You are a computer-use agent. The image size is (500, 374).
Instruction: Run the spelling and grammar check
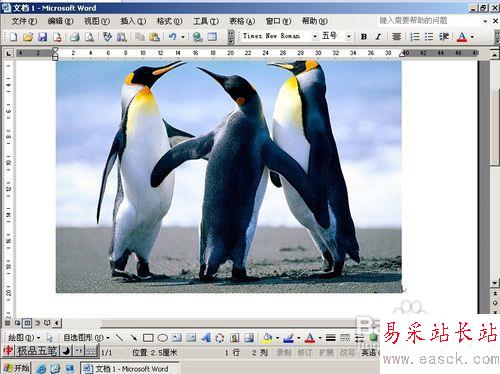pos(107,37)
